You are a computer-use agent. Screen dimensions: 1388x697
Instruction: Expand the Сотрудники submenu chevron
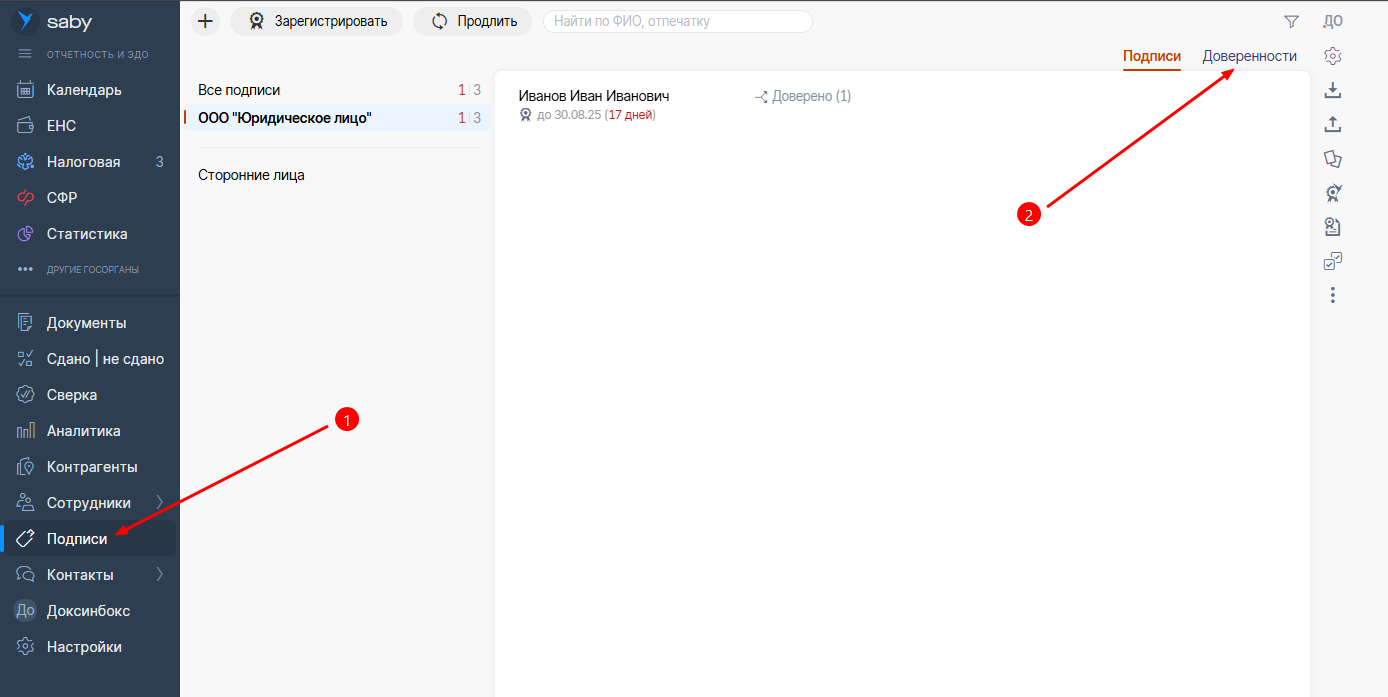coord(159,502)
